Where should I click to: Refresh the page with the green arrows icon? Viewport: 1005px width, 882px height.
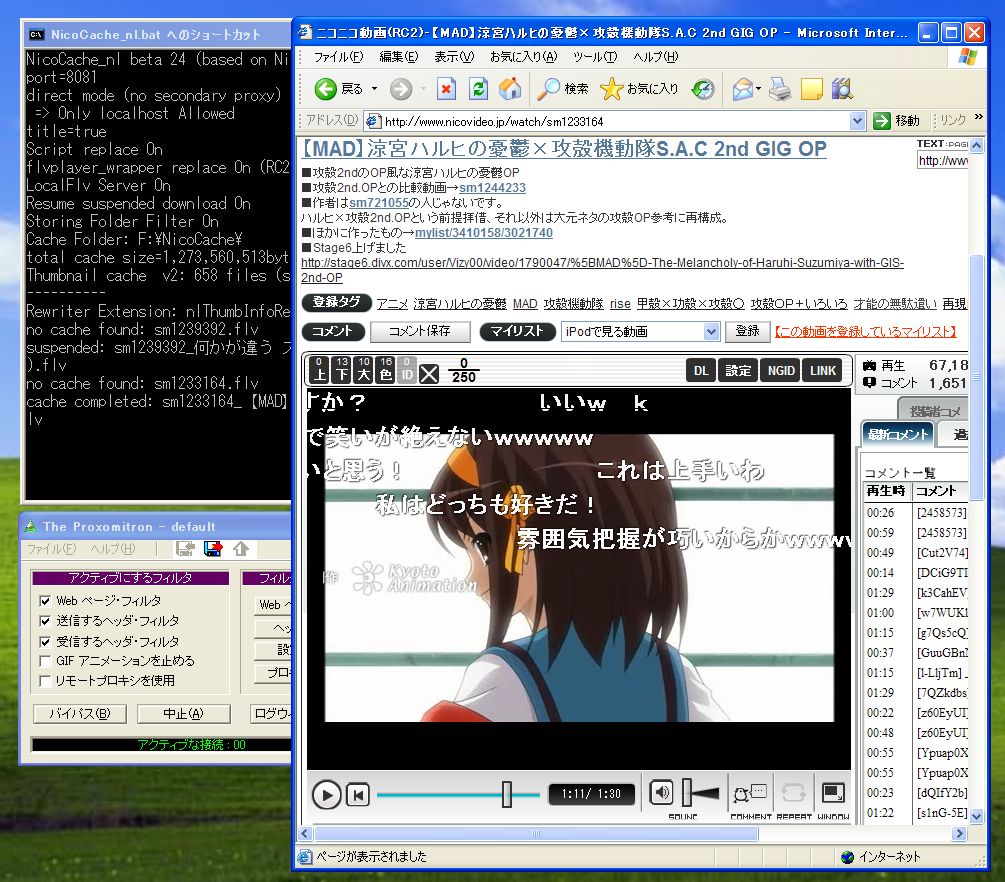pyautogui.click(x=478, y=88)
